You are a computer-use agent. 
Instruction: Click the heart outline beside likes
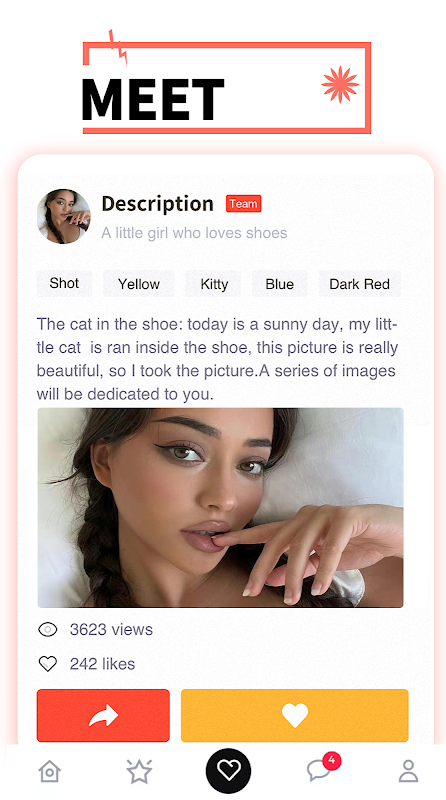48,664
